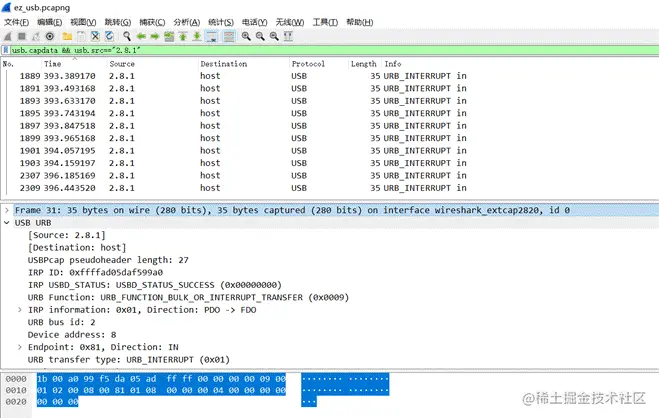Select packet number 1889
Image resolution: width=659 pixels, height=418 pixels.
(332, 76)
